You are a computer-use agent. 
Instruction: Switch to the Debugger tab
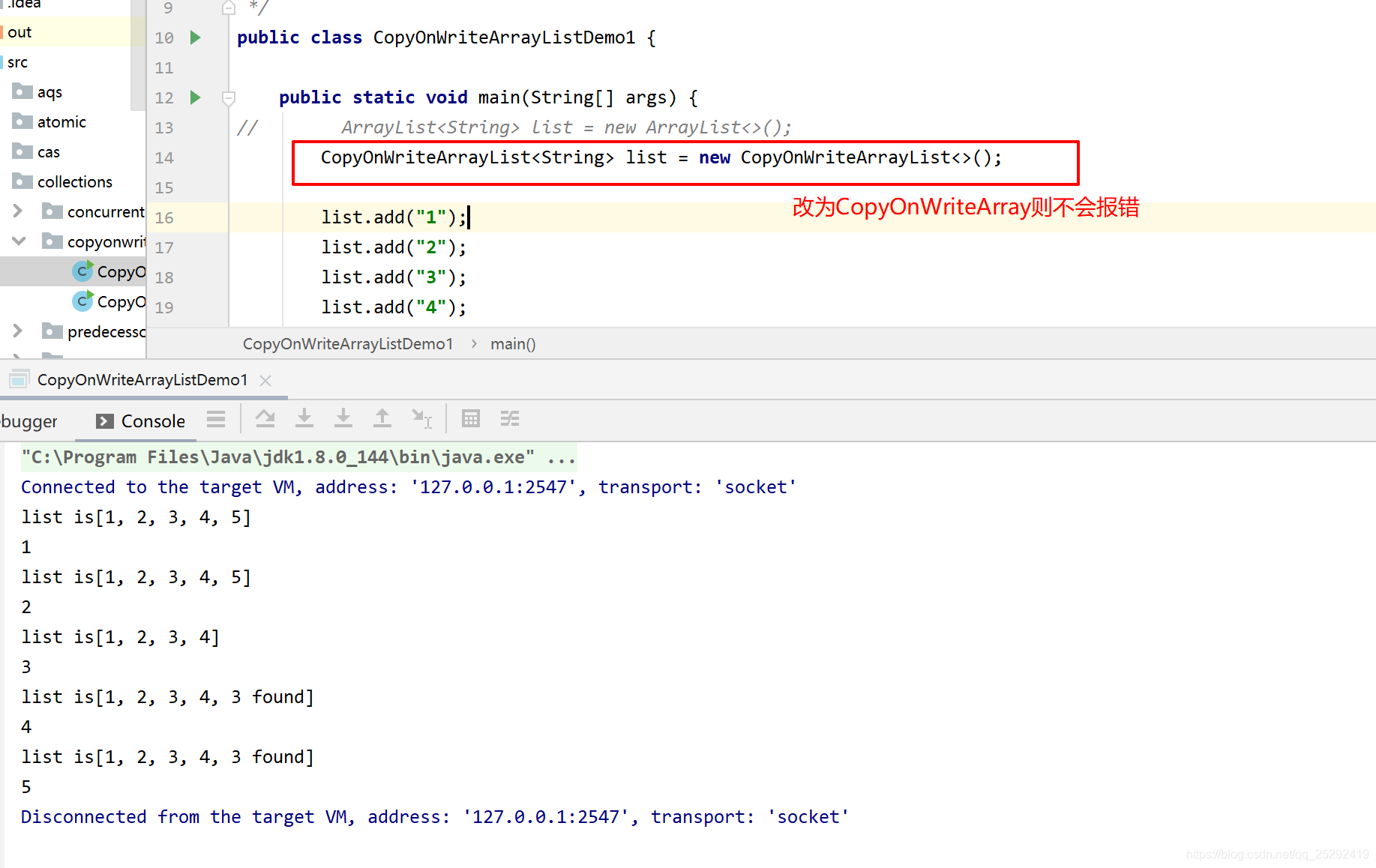tap(29, 421)
